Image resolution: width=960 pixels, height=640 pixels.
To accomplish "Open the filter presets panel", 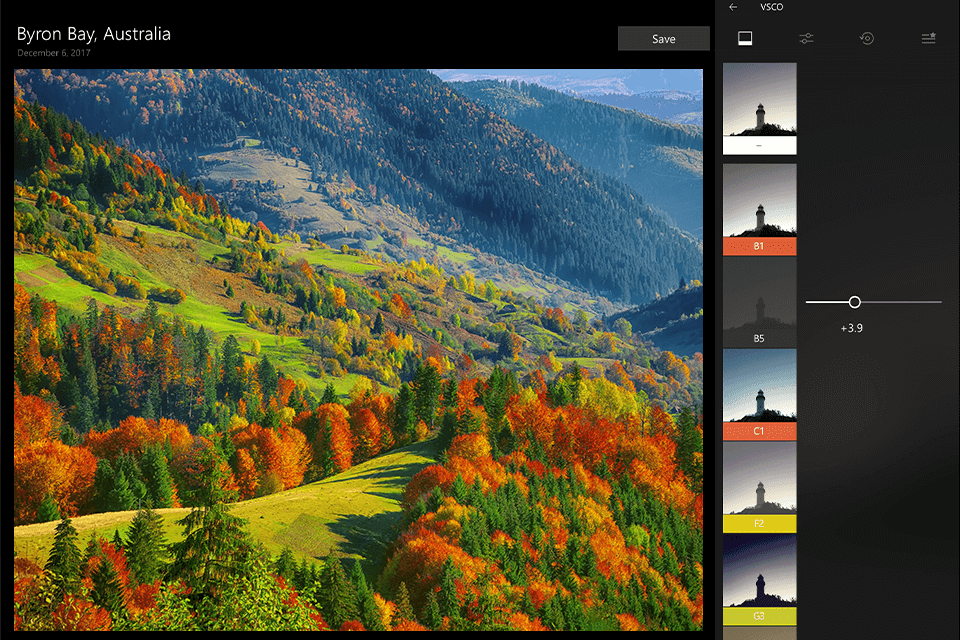I will coord(745,38).
